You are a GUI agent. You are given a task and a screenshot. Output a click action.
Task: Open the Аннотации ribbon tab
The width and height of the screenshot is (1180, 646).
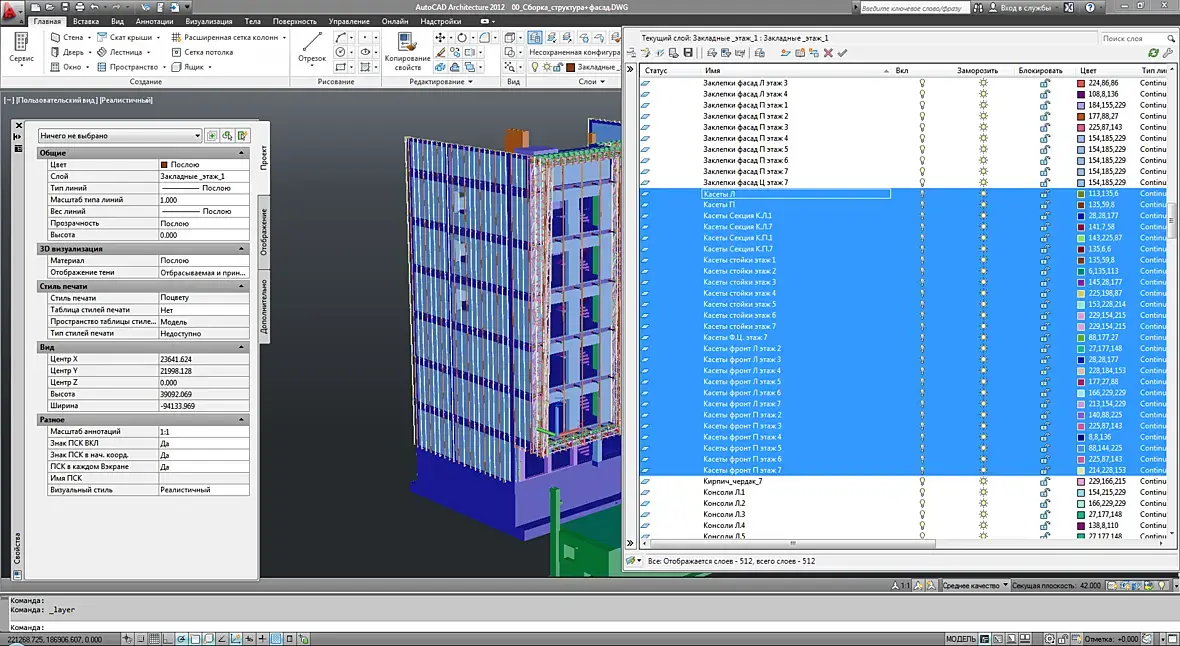[154, 21]
